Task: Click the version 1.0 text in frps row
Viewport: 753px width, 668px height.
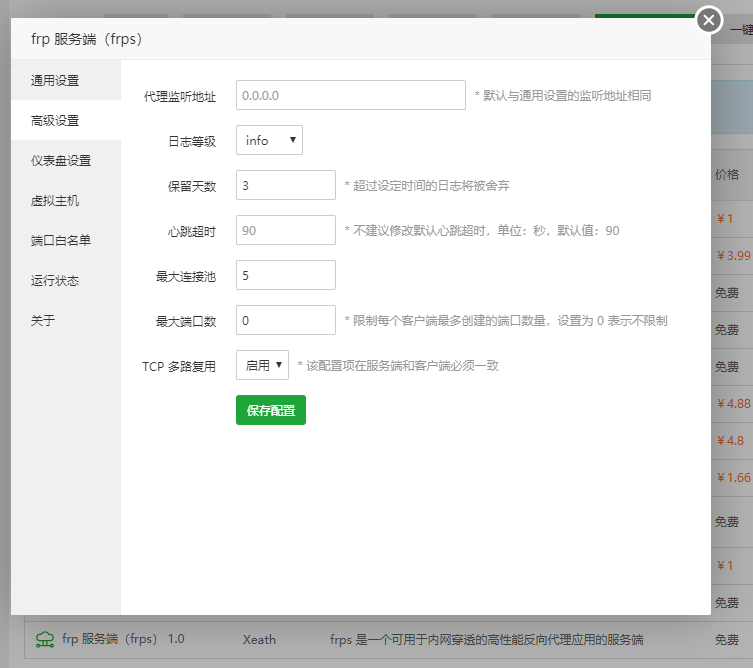Action: [x=176, y=639]
